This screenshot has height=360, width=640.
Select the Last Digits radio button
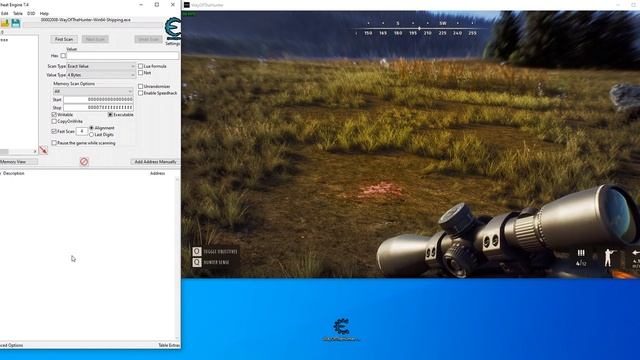pyautogui.click(x=91, y=134)
